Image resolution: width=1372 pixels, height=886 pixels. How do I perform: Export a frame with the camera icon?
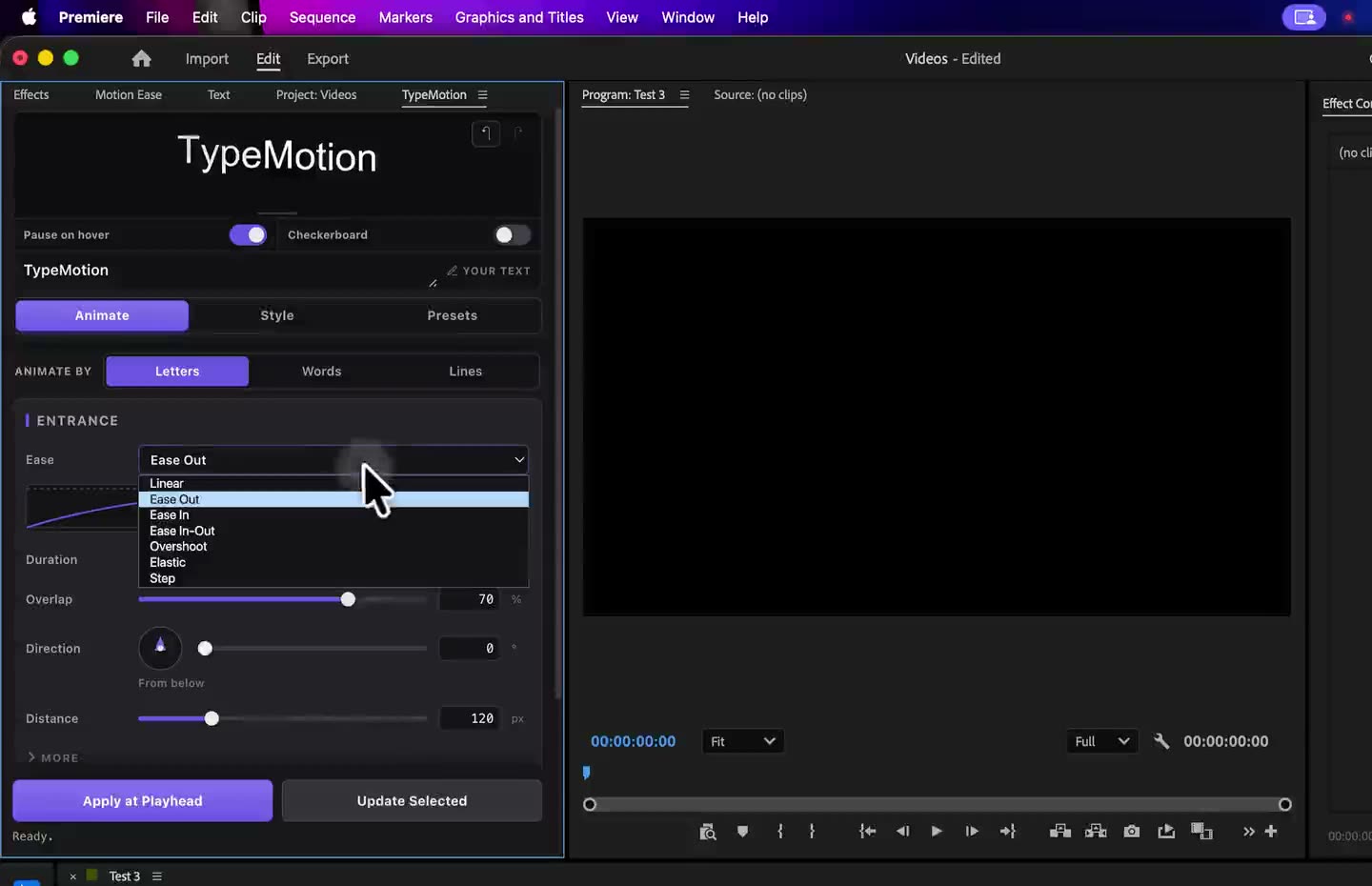click(x=1132, y=832)
